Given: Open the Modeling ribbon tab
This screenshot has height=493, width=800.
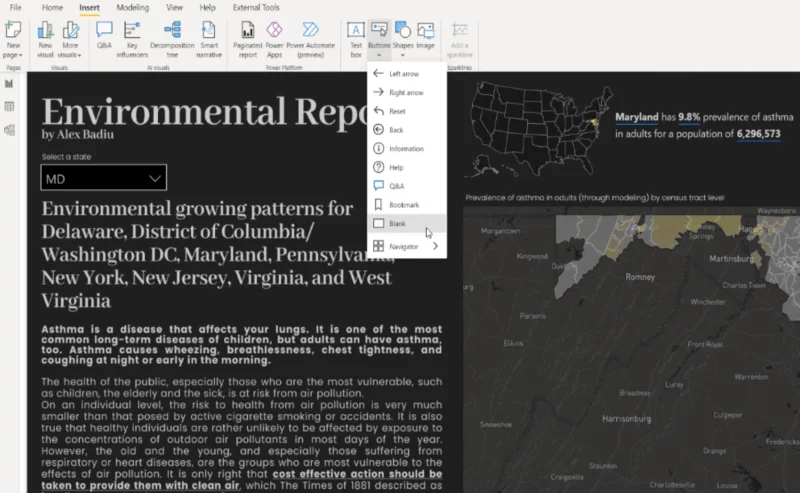Looking at the screenshot, I should [x=133, y=8].
